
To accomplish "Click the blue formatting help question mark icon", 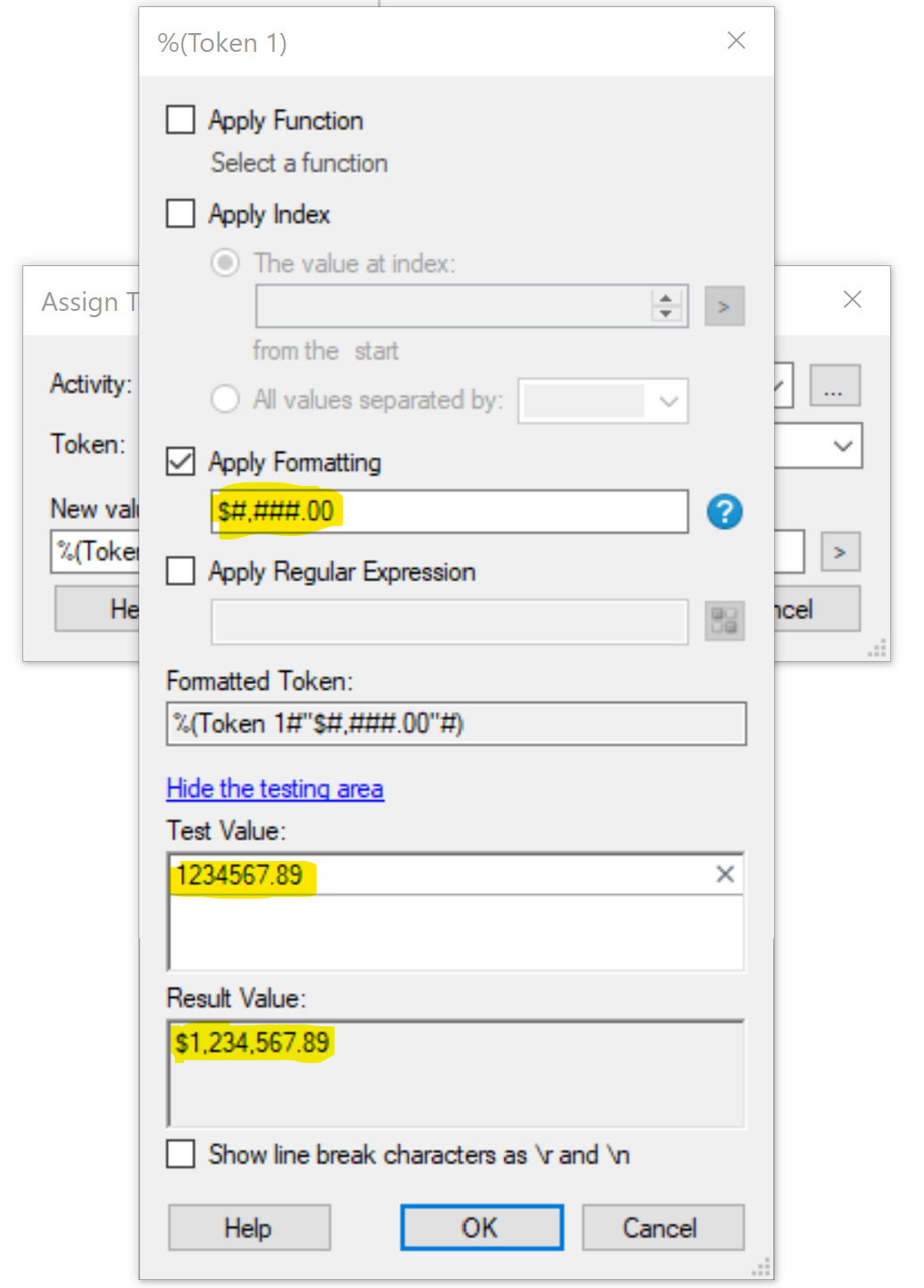I will [x=724, y=512].
